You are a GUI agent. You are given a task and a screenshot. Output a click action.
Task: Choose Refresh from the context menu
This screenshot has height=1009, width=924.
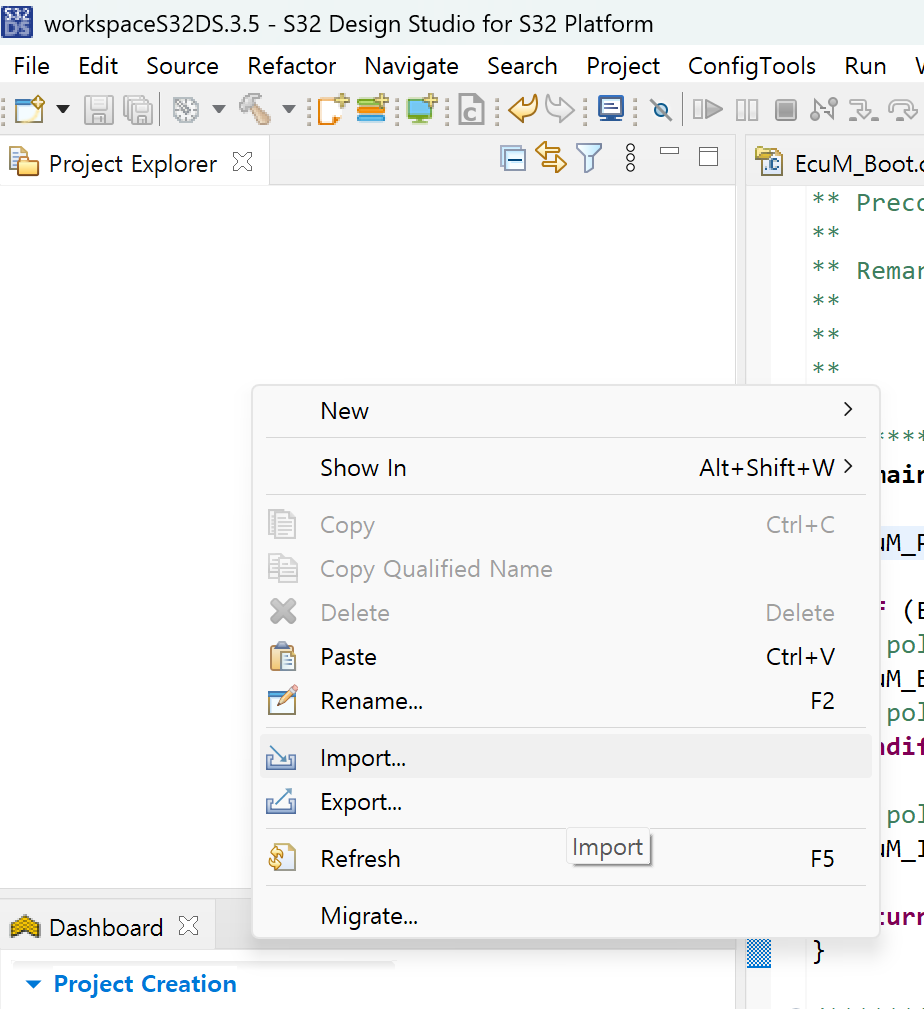pos(566,858)
